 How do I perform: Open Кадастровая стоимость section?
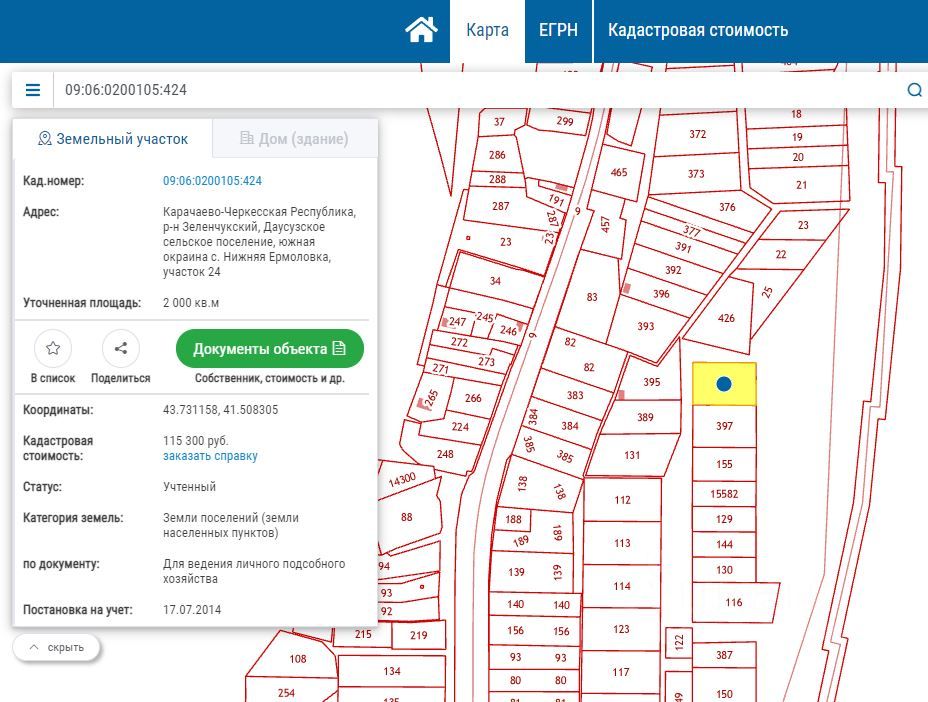(x=698, y=30)
